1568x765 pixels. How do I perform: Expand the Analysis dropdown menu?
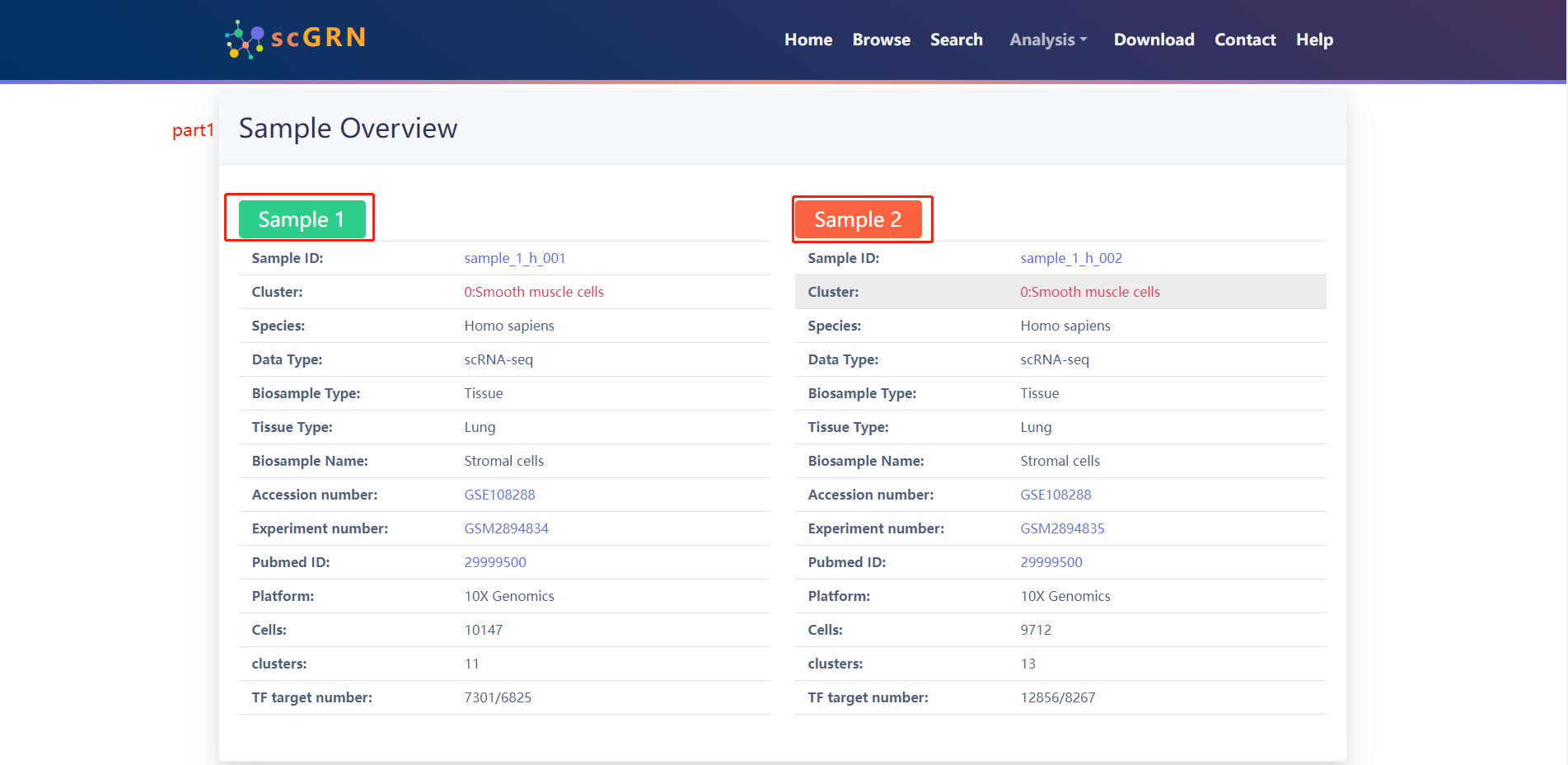pos(1048,40)
